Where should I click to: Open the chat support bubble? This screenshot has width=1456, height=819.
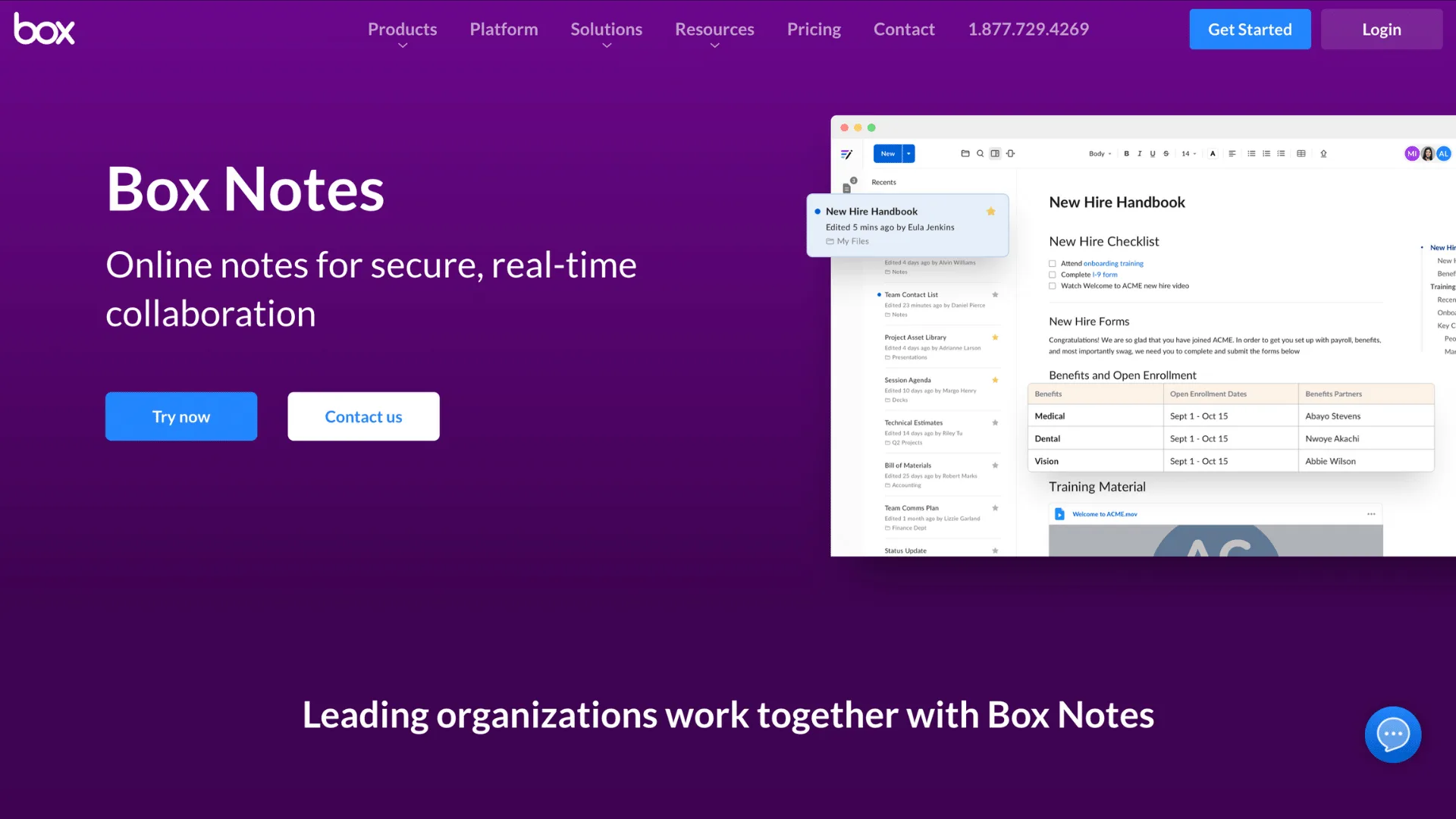[1393, 734]
